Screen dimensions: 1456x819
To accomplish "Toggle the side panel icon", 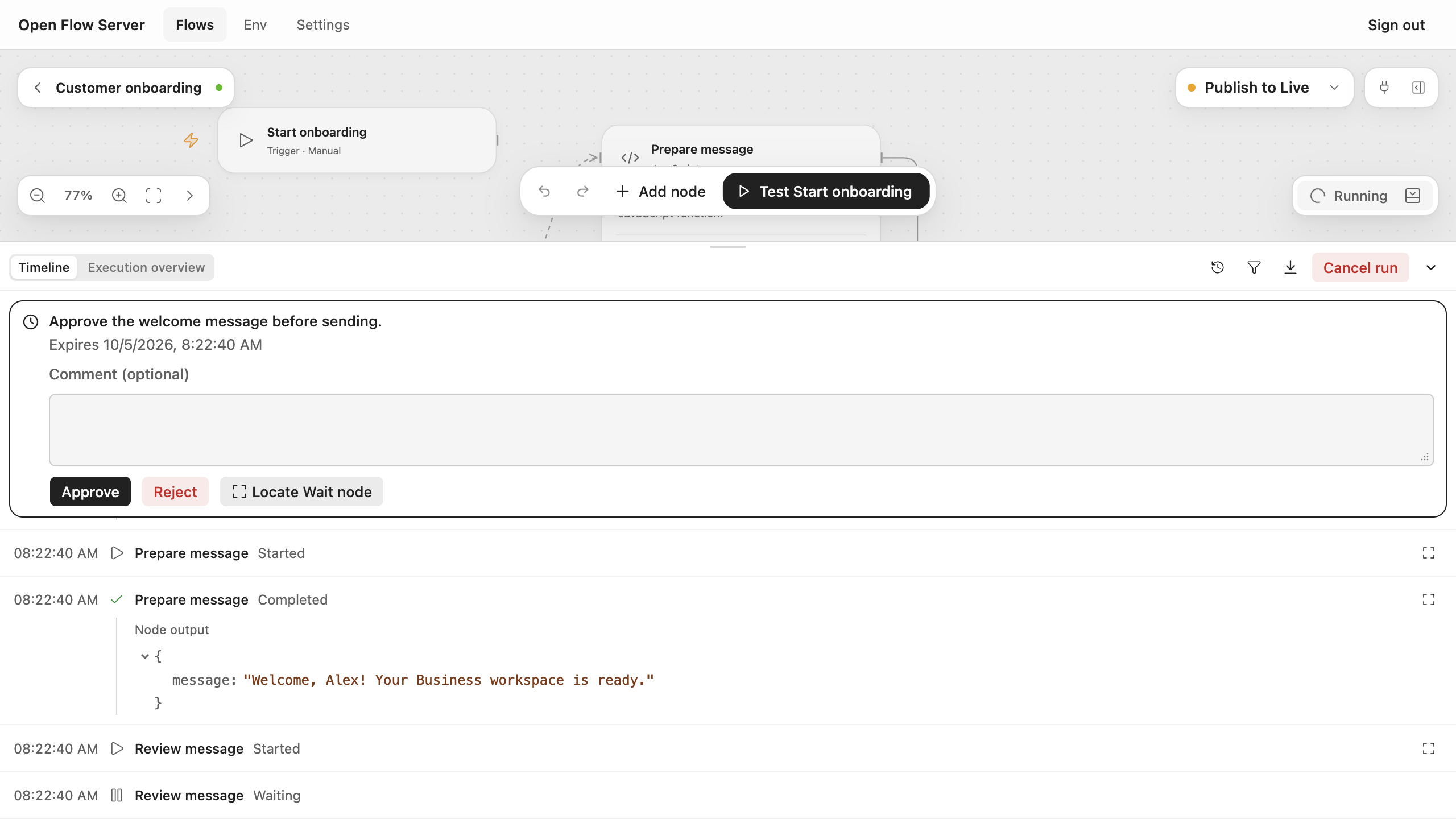I will (x=1418, y=88).
